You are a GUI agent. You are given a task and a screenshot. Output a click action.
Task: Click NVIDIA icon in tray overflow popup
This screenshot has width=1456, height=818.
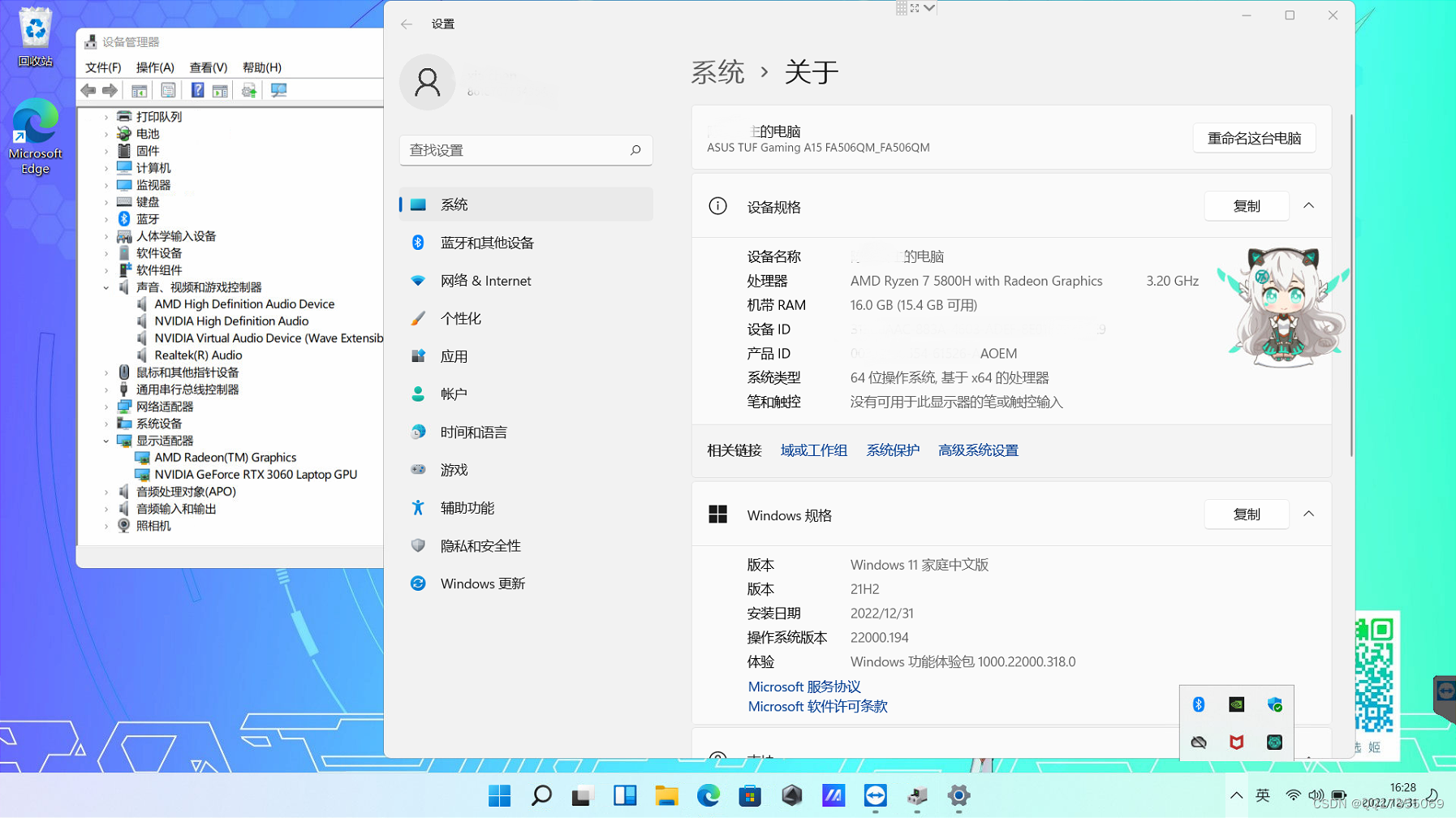coord(1236,704)
